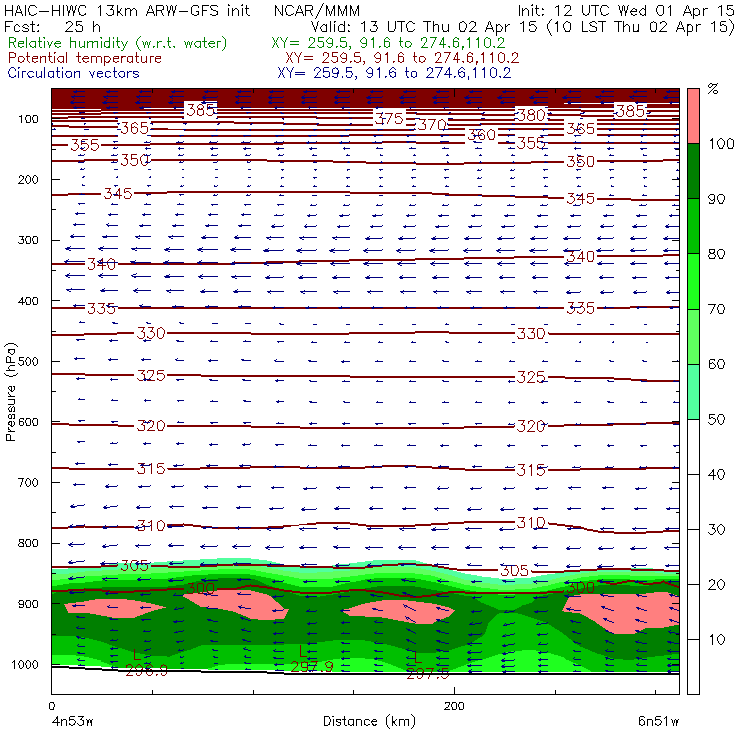Click the '700' hPa pressure tick label

tap(28, 482)
